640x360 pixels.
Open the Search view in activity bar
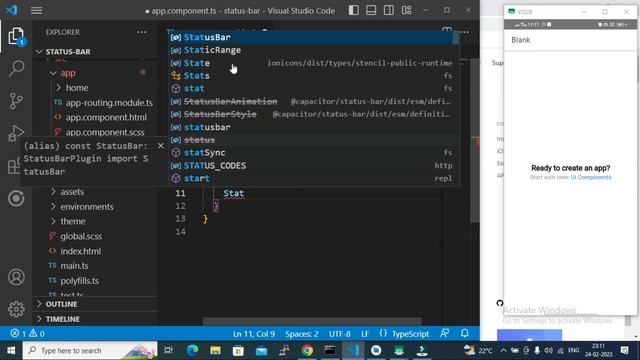click(x=16, y=68)
